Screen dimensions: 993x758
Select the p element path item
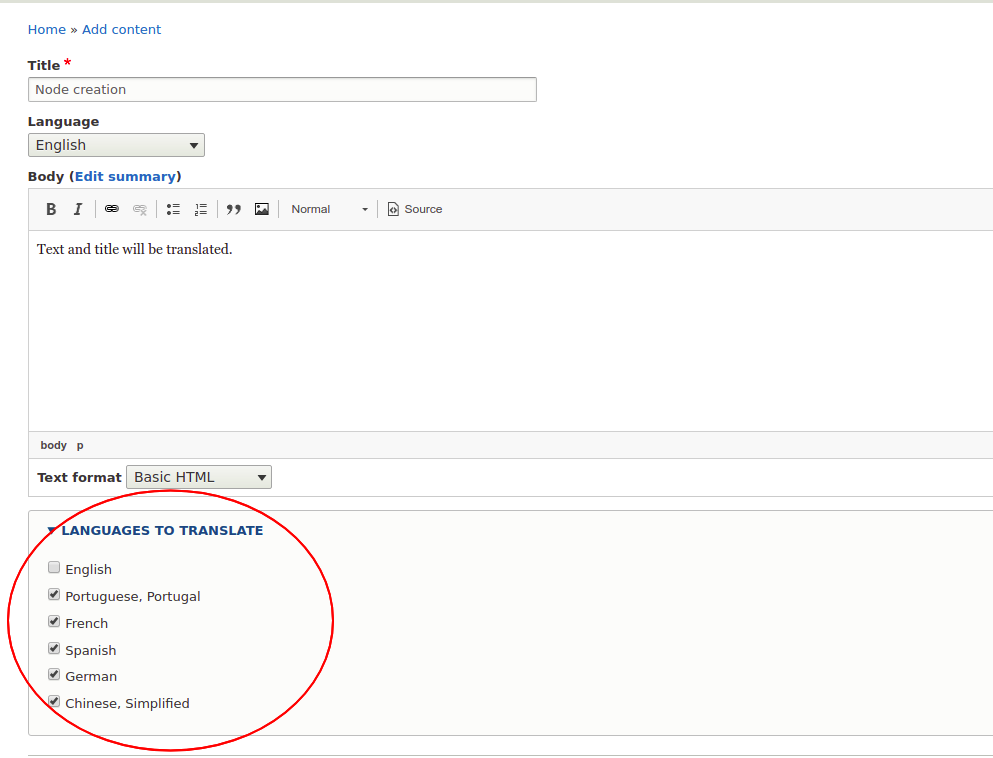coord(80,445)
